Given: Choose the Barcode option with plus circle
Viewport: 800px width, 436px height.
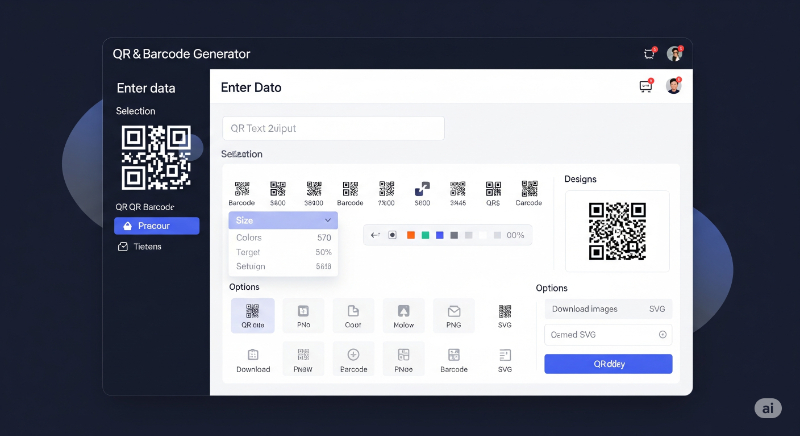Looking at the screenshot, I should point(353,360).
